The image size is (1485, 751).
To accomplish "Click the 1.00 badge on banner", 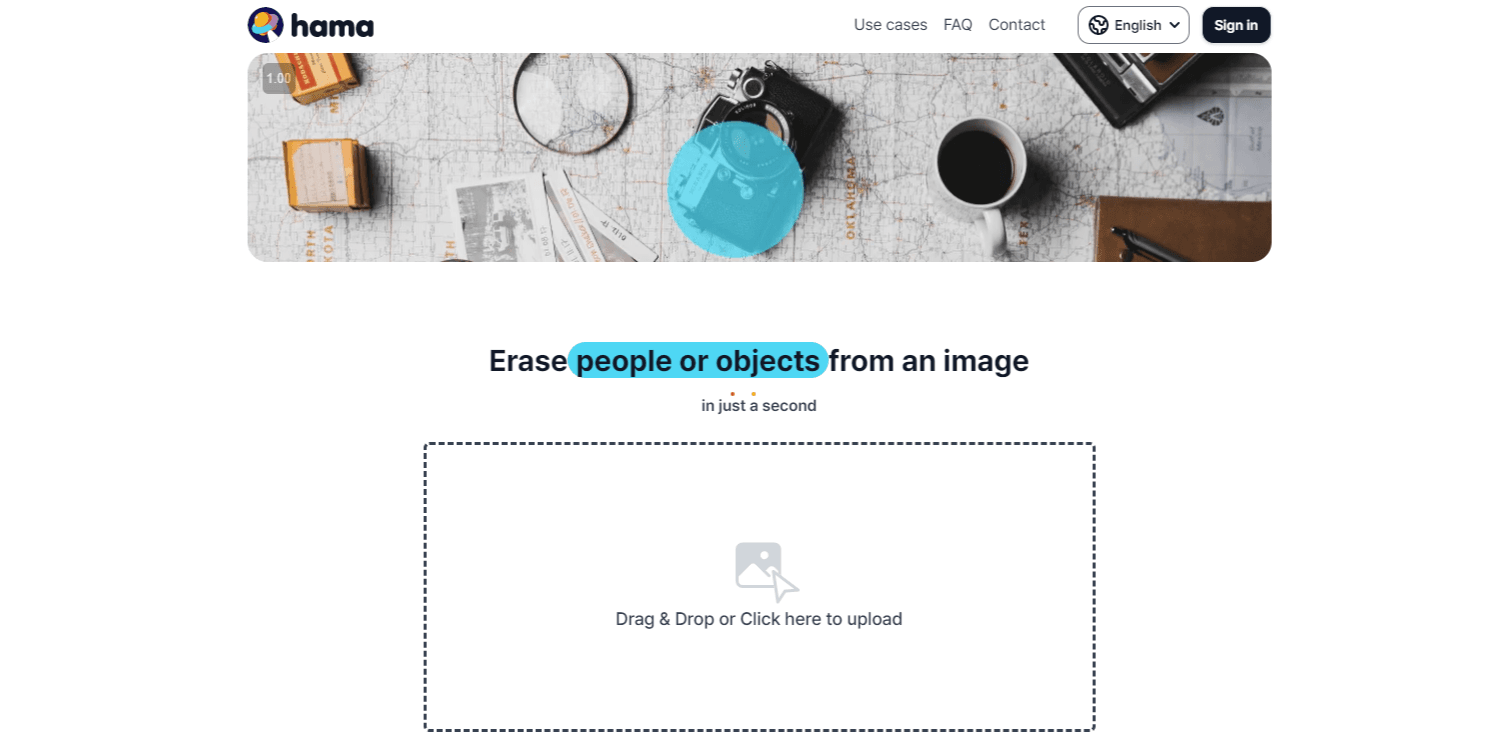I will pyautogui.click(x=278, y=78).
